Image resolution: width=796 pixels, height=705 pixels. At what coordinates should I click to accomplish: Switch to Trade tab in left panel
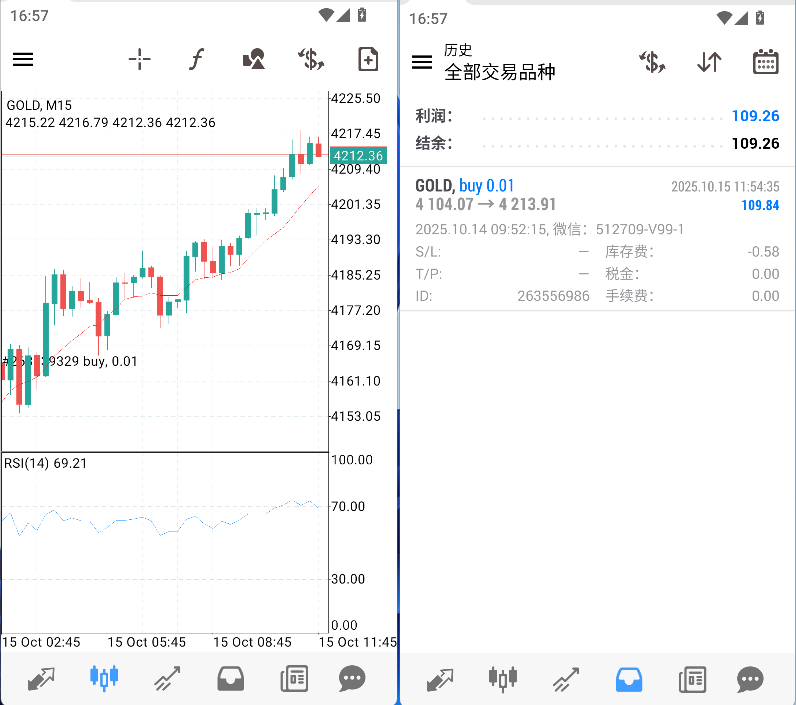[167, 679]
